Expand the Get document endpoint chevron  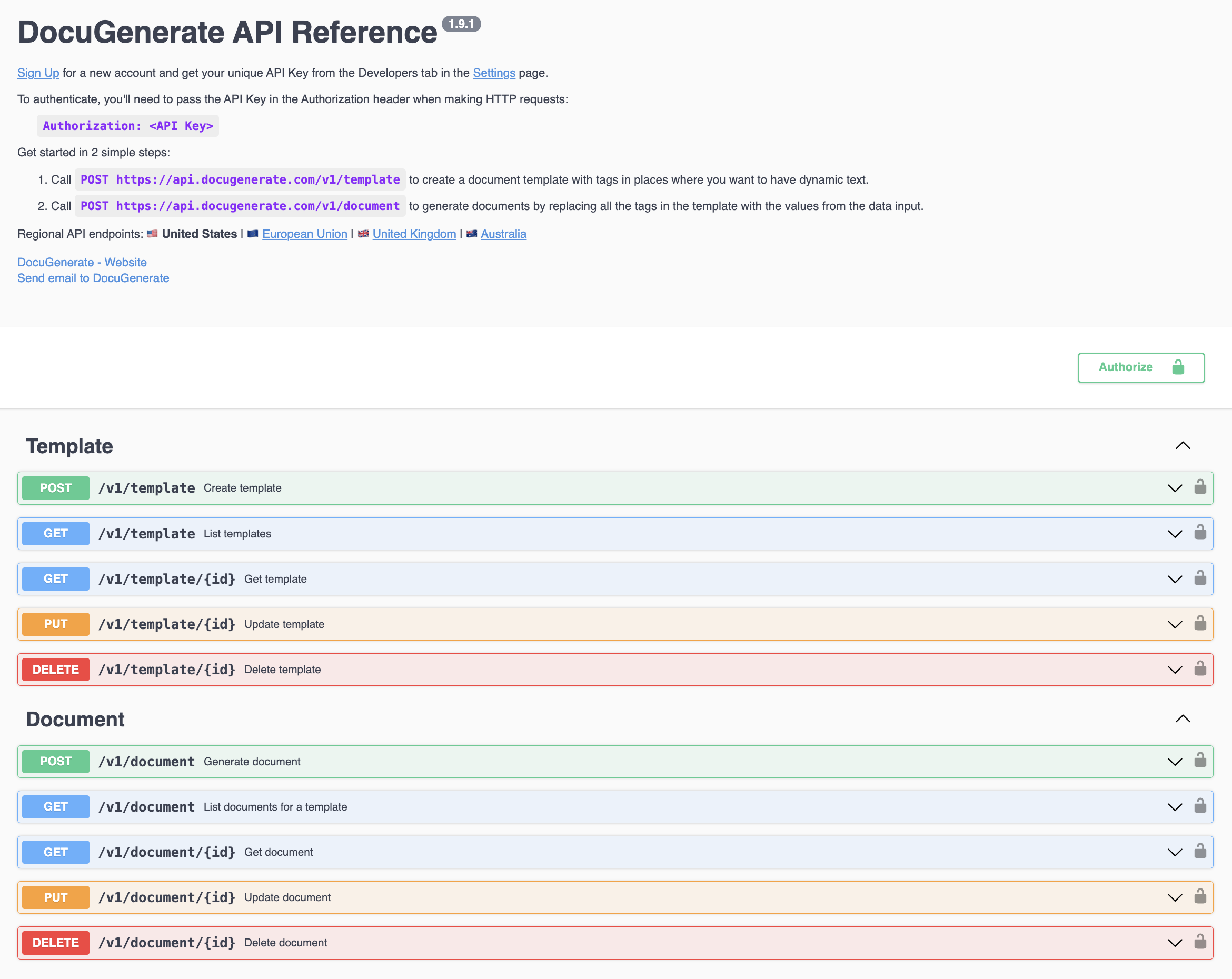[x=1175, y=853]
